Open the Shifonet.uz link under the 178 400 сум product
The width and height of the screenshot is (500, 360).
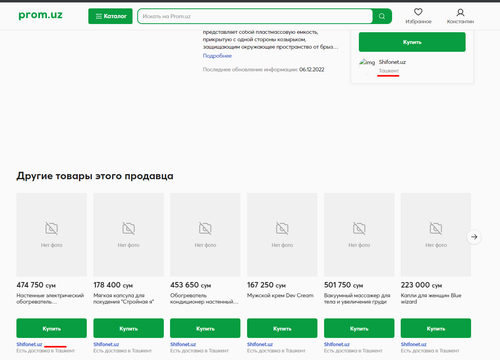pos(106,344)
